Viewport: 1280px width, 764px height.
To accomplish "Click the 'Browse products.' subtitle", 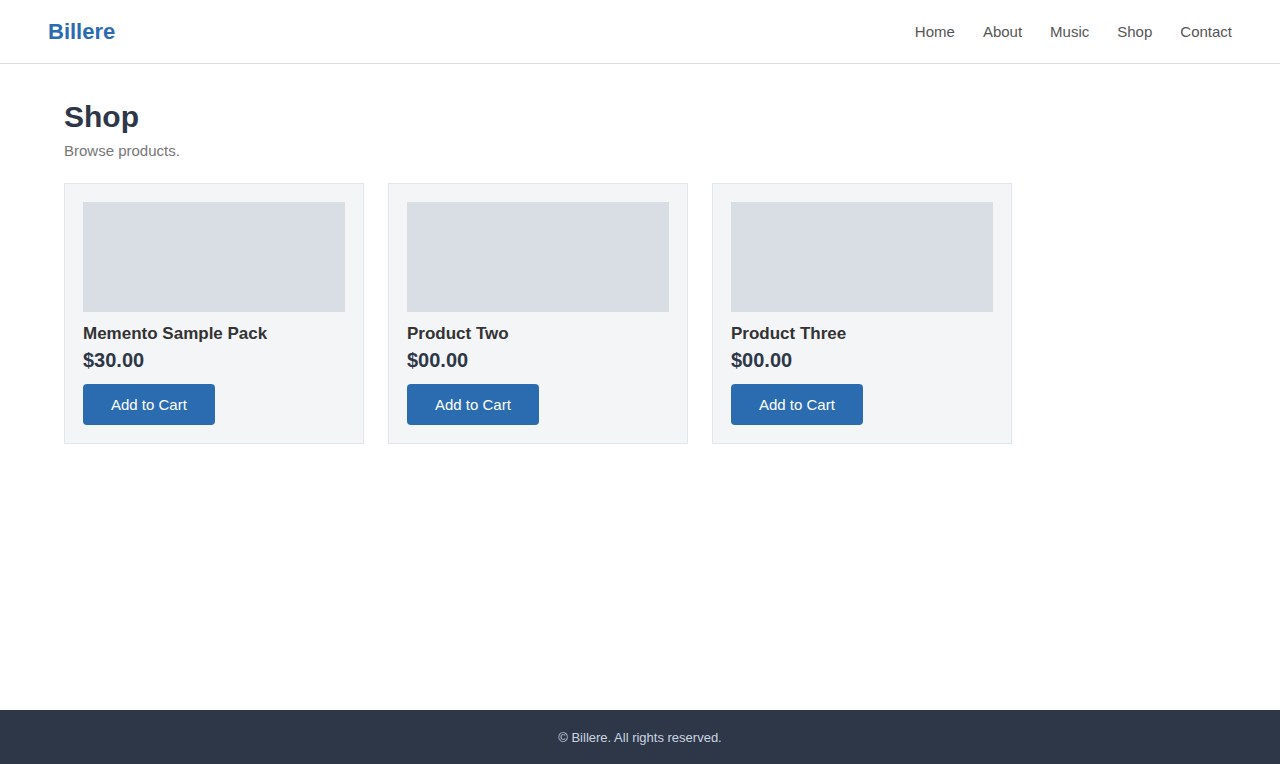I will tap(122, 151).
